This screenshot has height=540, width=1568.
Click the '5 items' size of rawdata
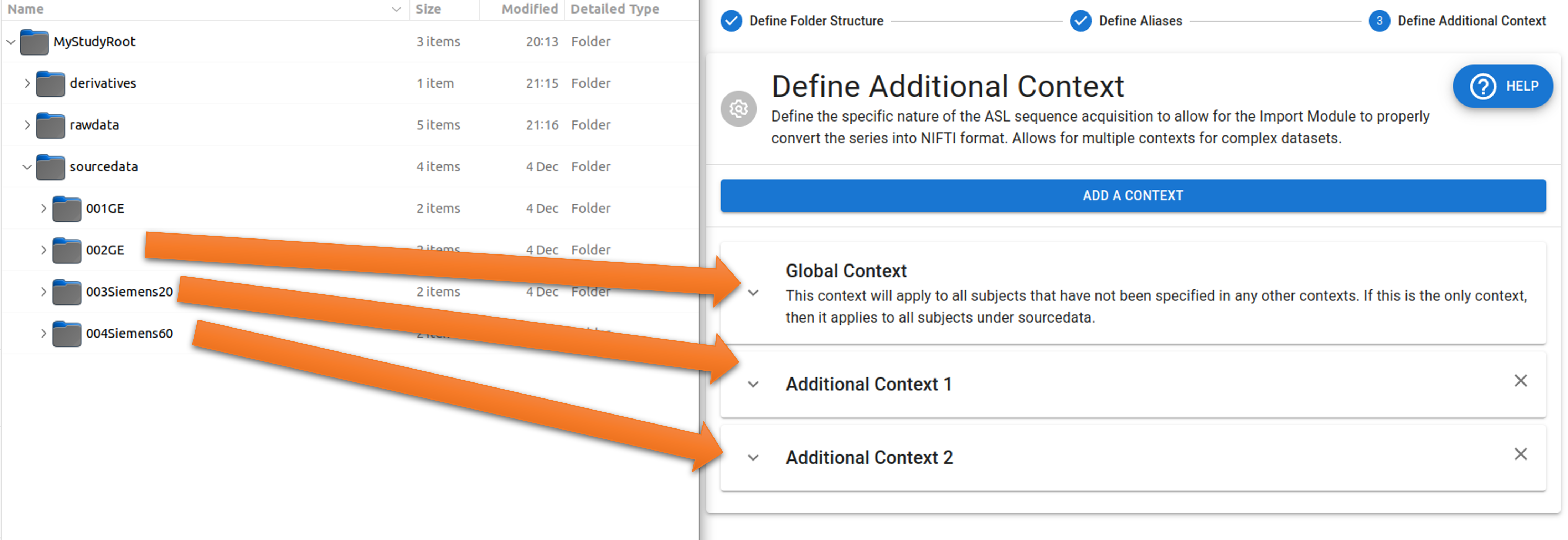pos(438,125)
